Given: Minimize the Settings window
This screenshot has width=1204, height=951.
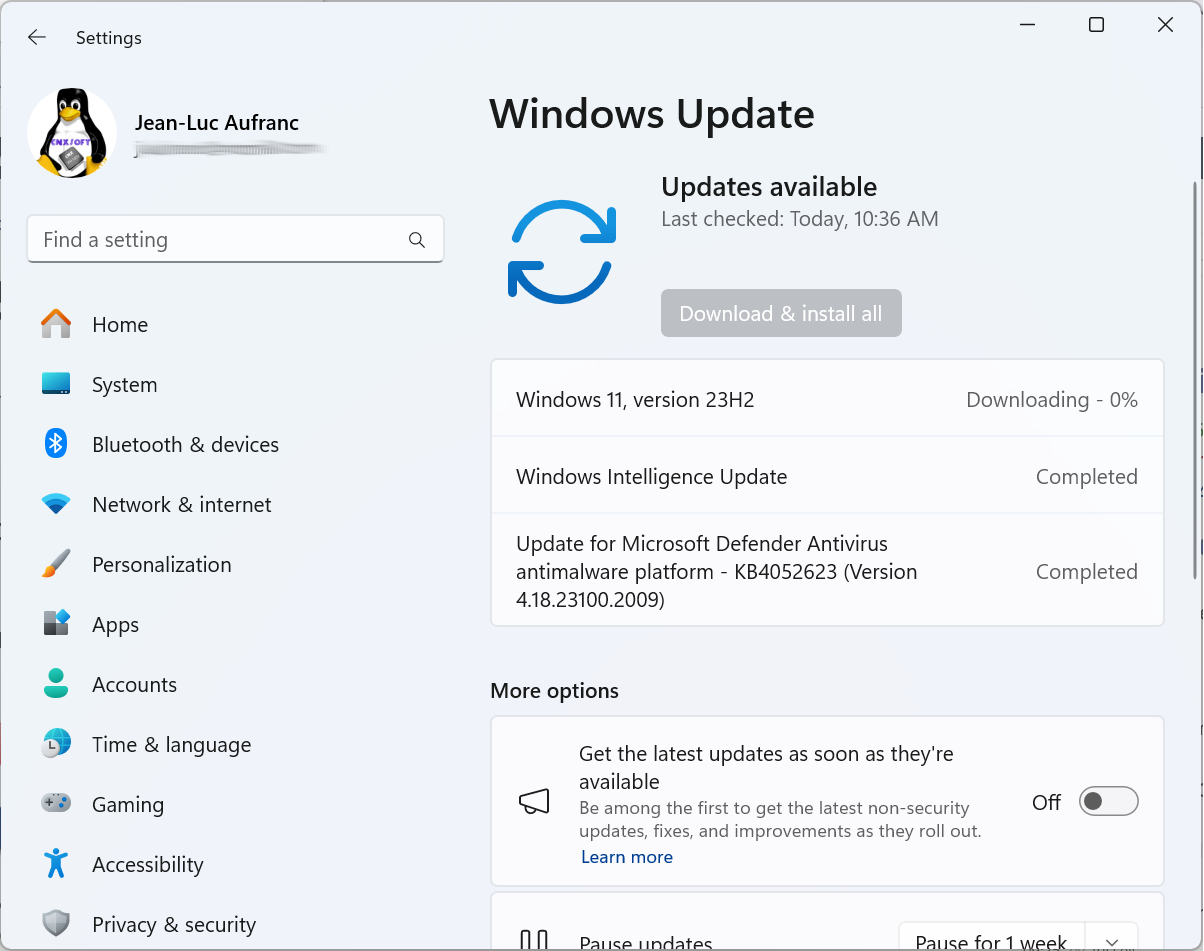Looking at the screenshot, I should [x=1027, y=25].
